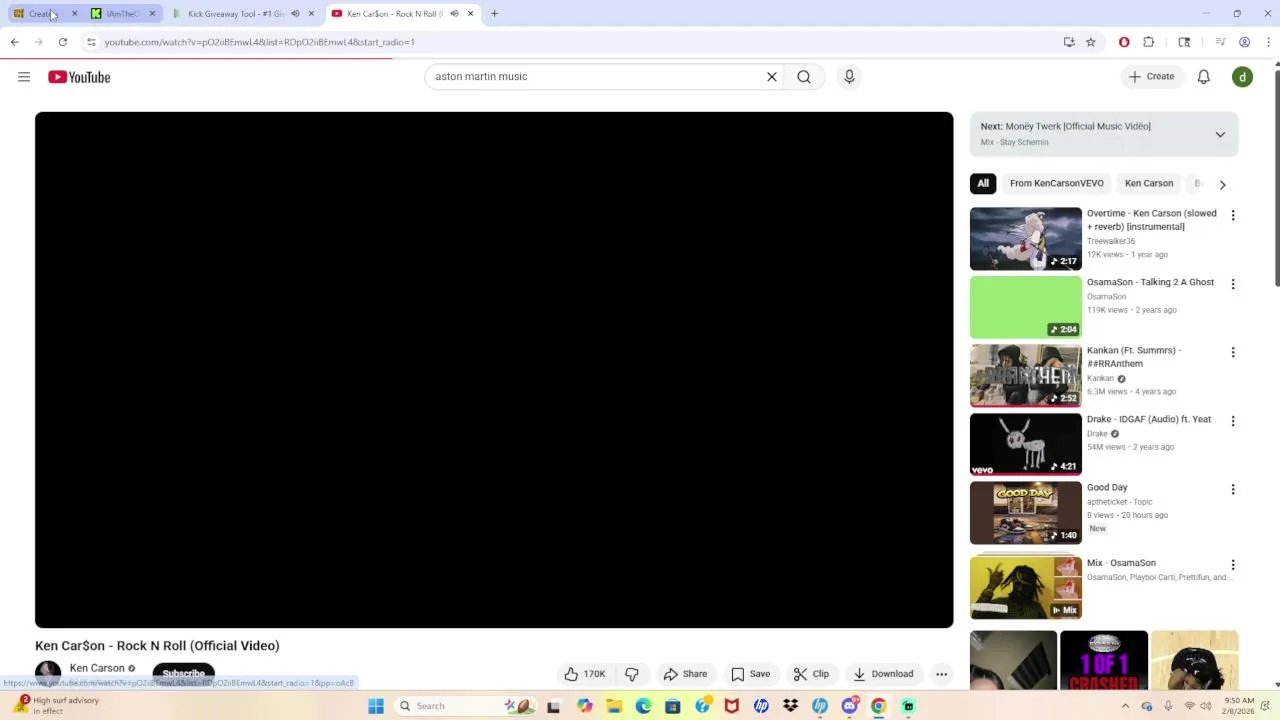Mute the Ken Car$on tab audio
The width and height of the screenshot is (1280, 720).
click(454, 14)
